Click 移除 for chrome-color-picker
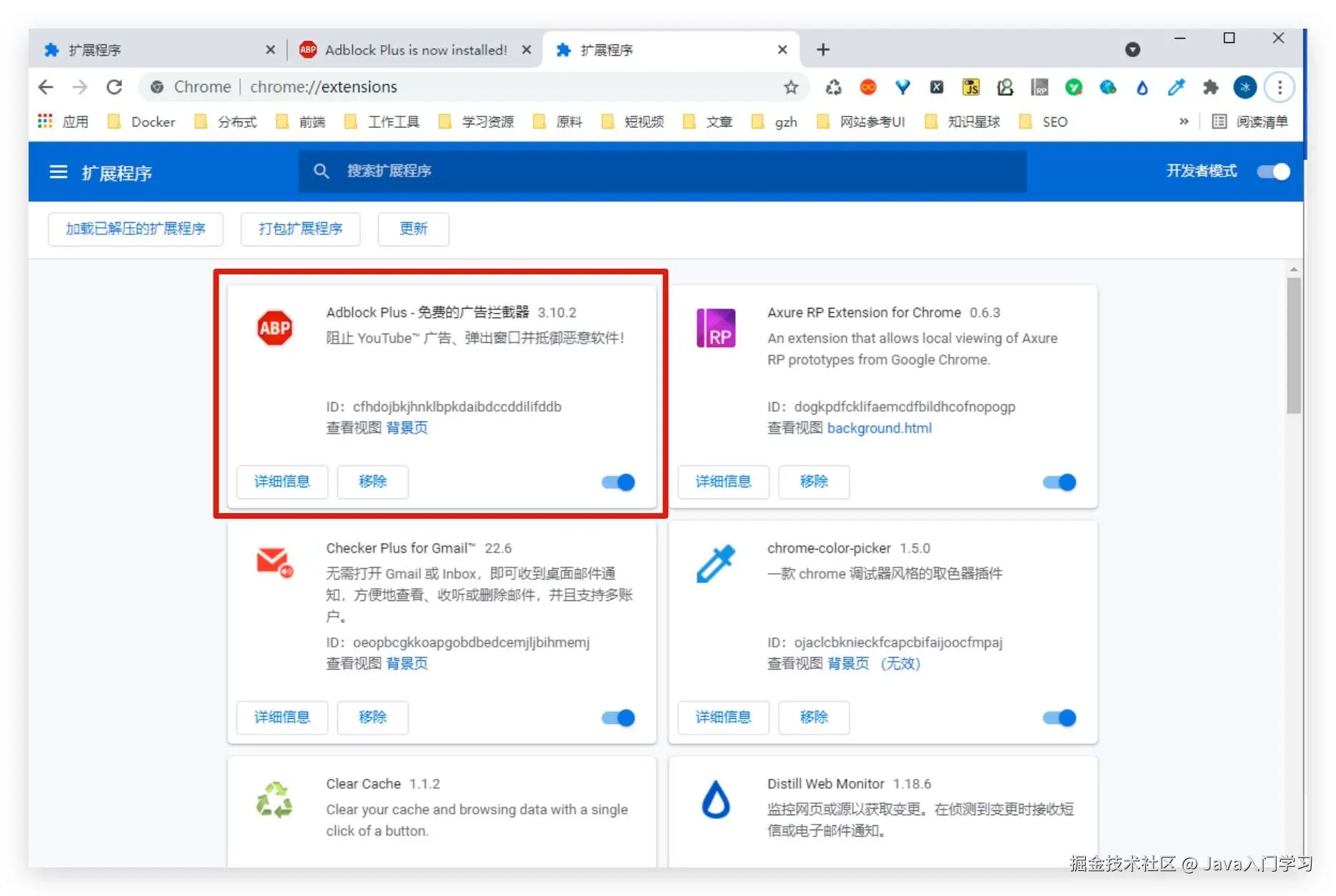The width and height of the screenshot is (1336, 896). point(814,717)
